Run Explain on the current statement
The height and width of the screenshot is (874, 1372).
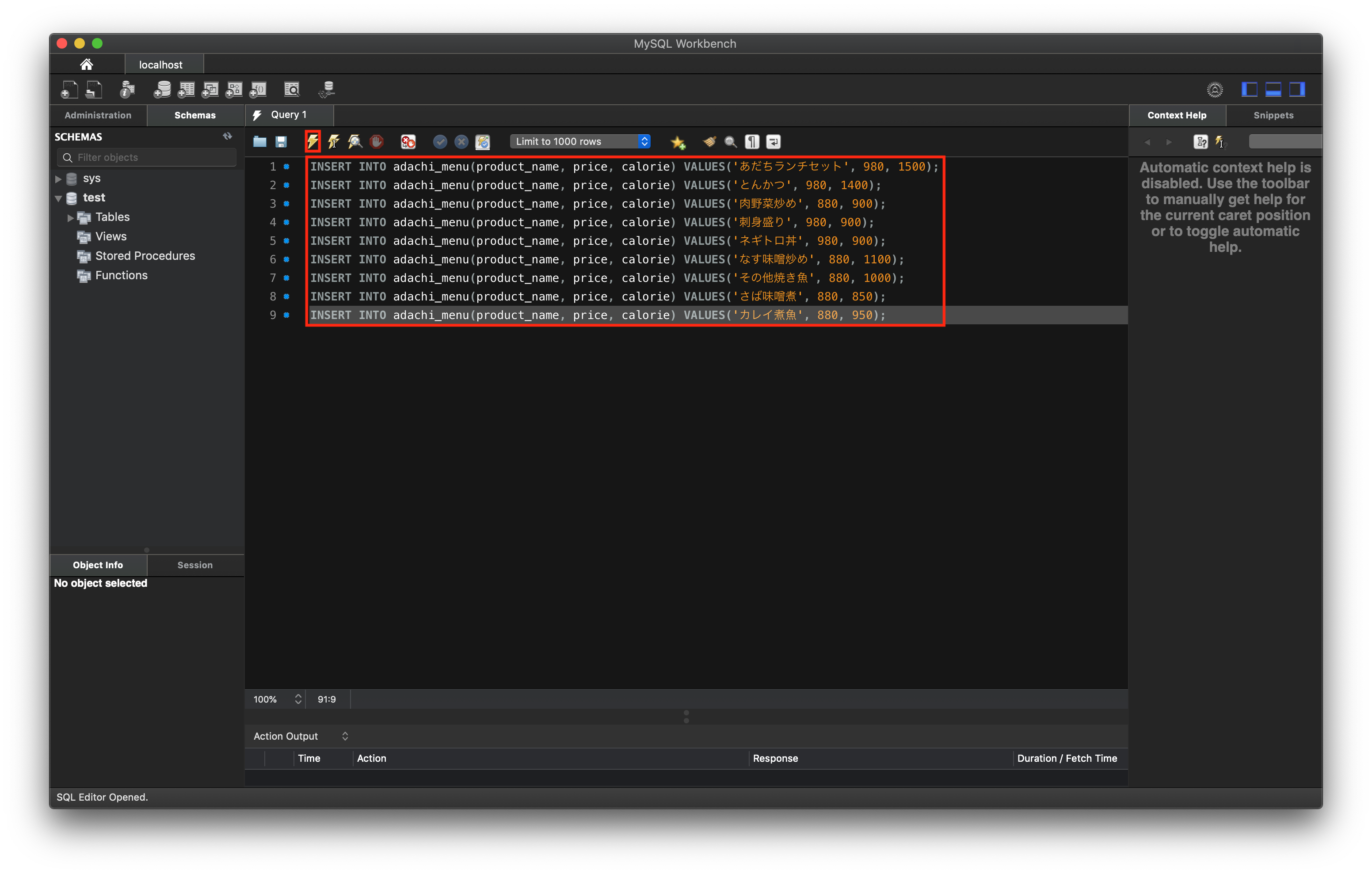pyautogui.click(x=355, y=141)
